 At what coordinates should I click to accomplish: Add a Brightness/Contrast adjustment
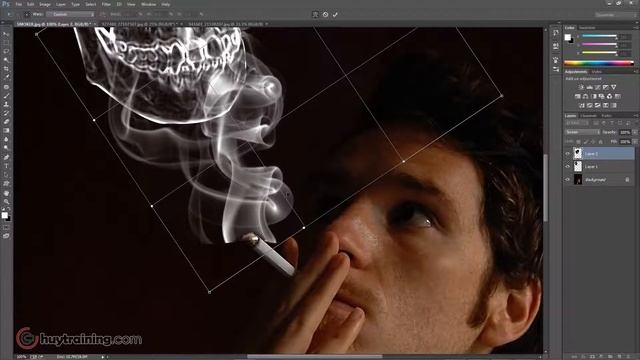pos(581,87)
